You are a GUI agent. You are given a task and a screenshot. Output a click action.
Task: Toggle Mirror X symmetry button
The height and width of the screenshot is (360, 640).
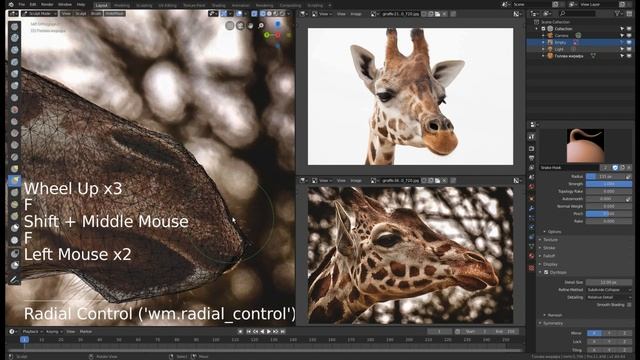pos(594,333)
